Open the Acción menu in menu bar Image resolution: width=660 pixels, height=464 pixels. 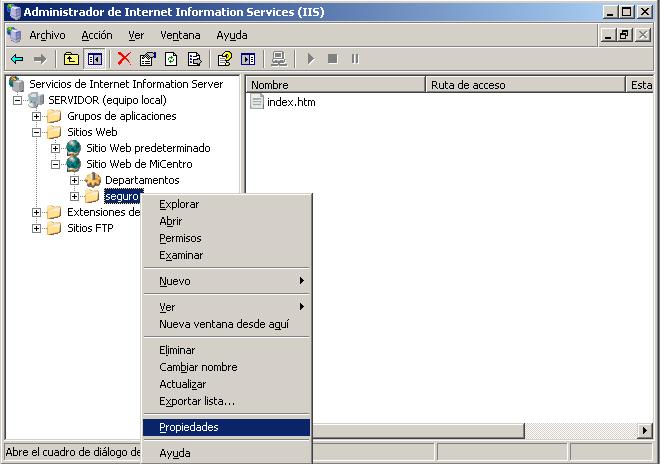[x=97, y=35]
